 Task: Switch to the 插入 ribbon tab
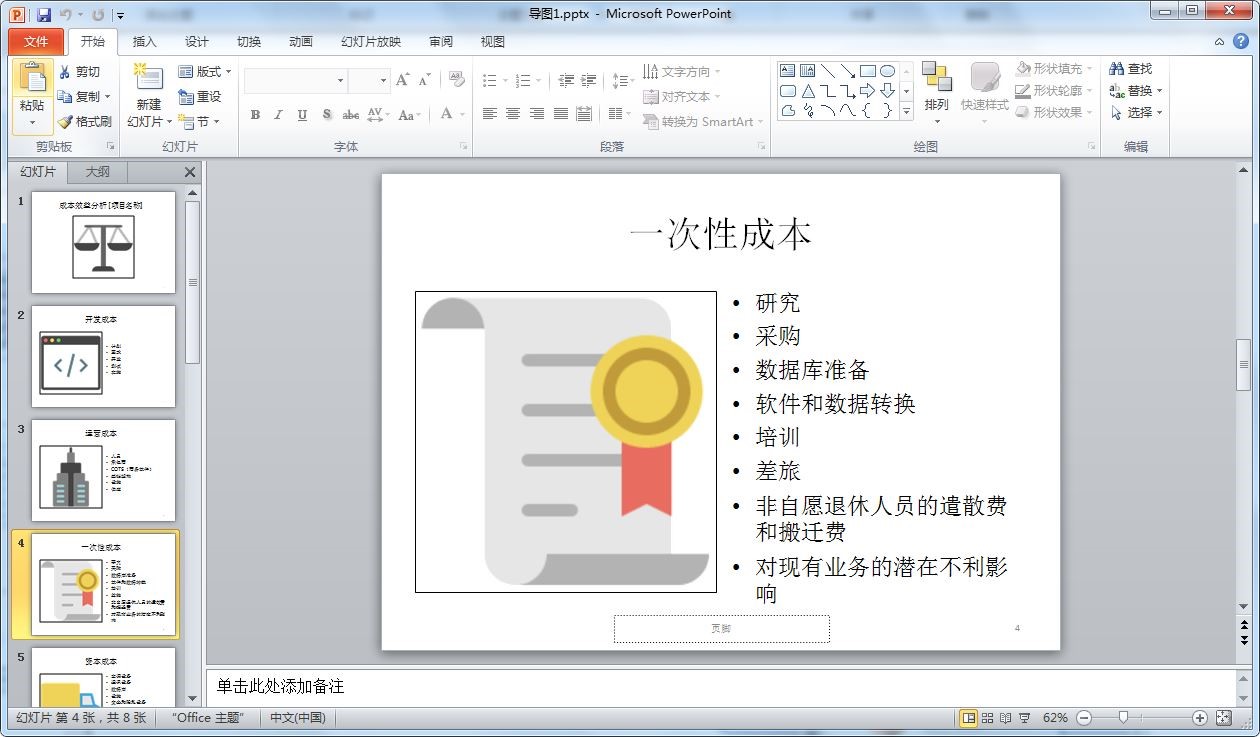click(x=143, y=41)
